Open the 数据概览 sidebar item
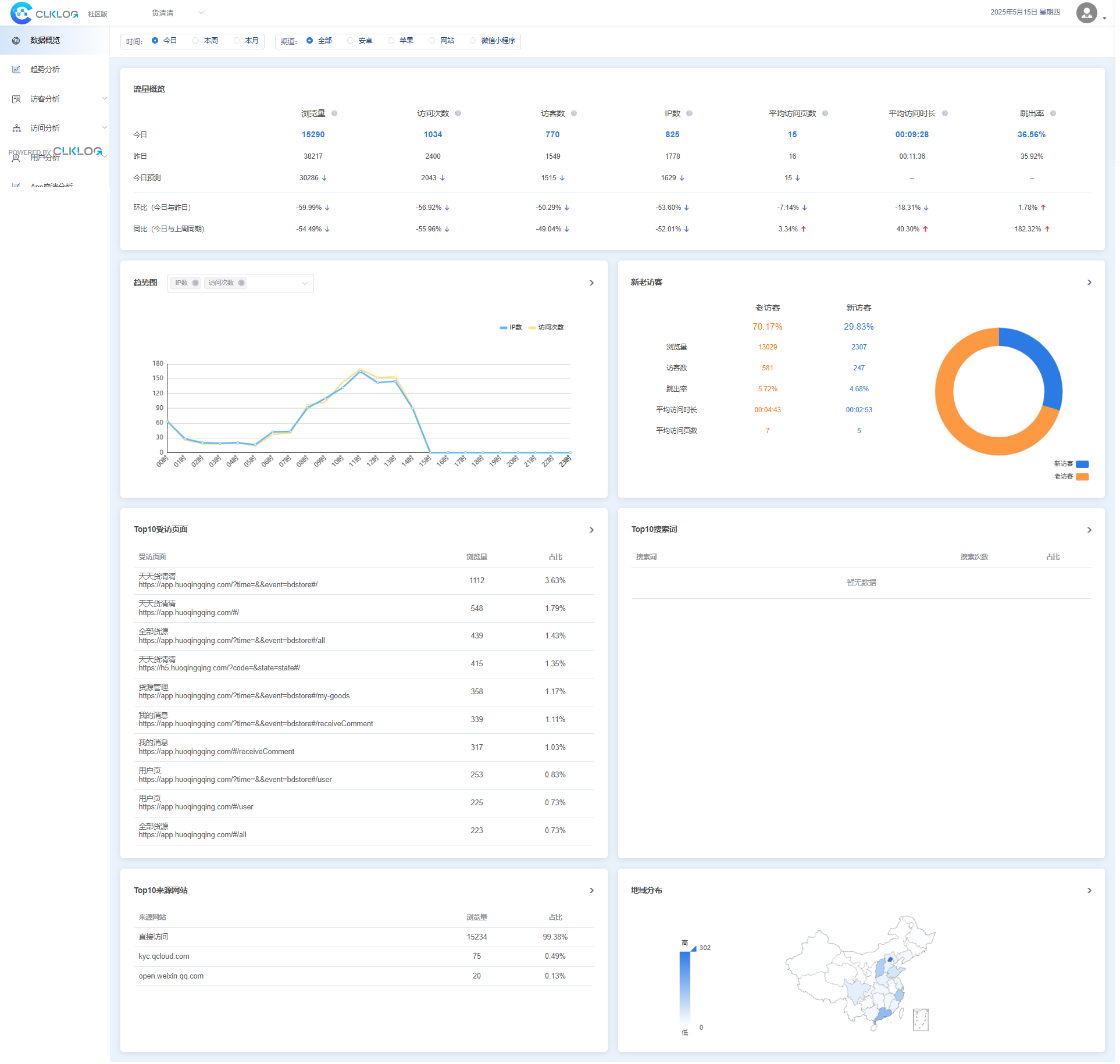This screenshot has height=1064, width=1120. tap(45, 40)
